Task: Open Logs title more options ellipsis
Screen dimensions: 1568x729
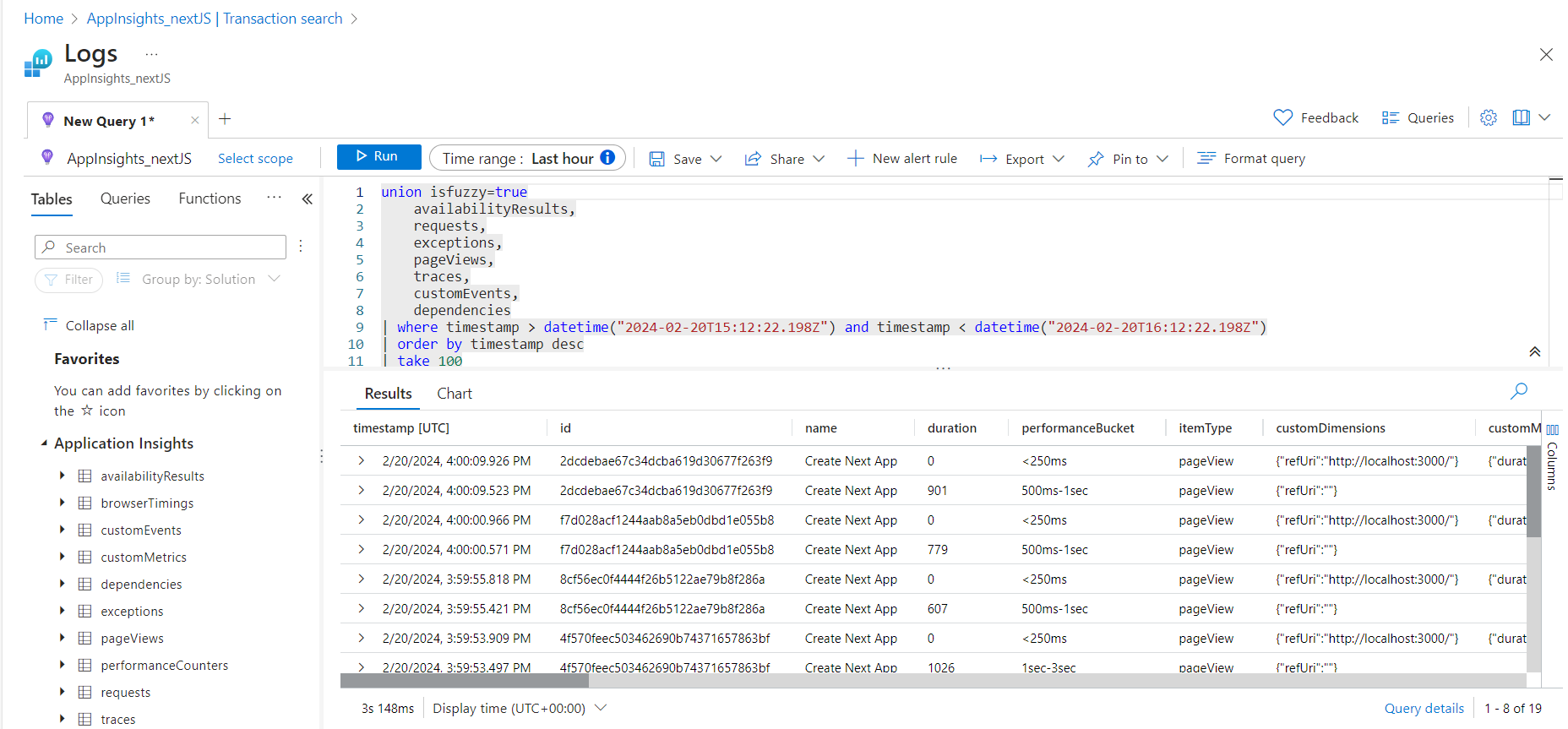Action: click(151, 54)
